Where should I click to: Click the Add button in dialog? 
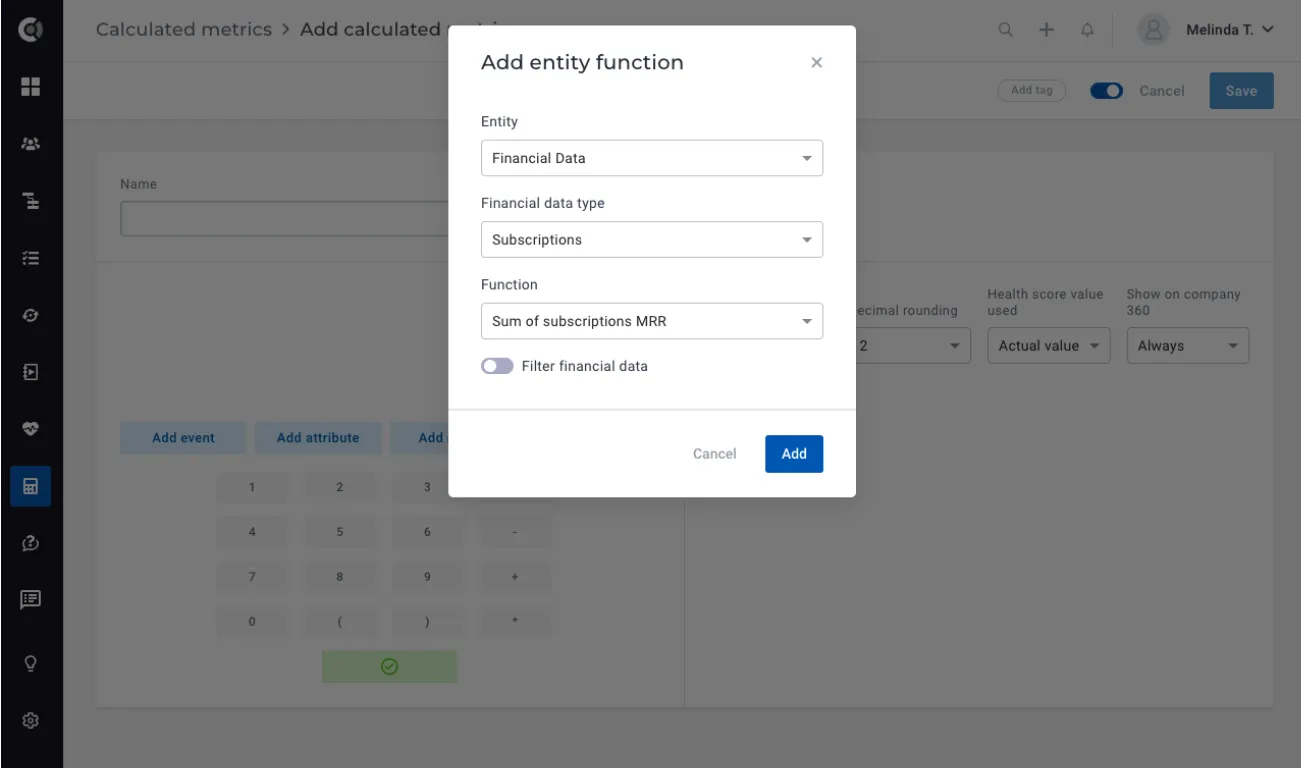pyautogui.click(x=794, y=454)
